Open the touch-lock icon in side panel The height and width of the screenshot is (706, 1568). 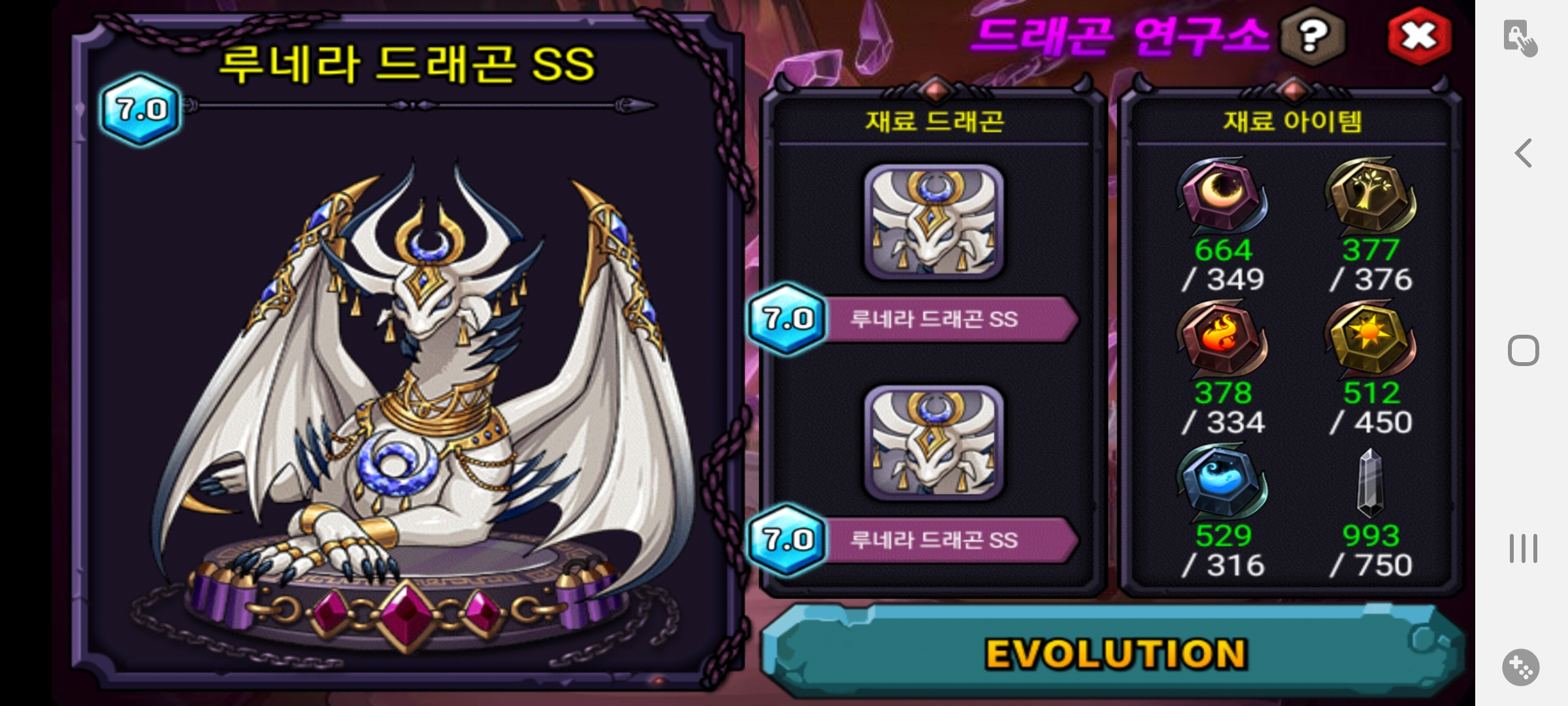tap(1520, 38)
